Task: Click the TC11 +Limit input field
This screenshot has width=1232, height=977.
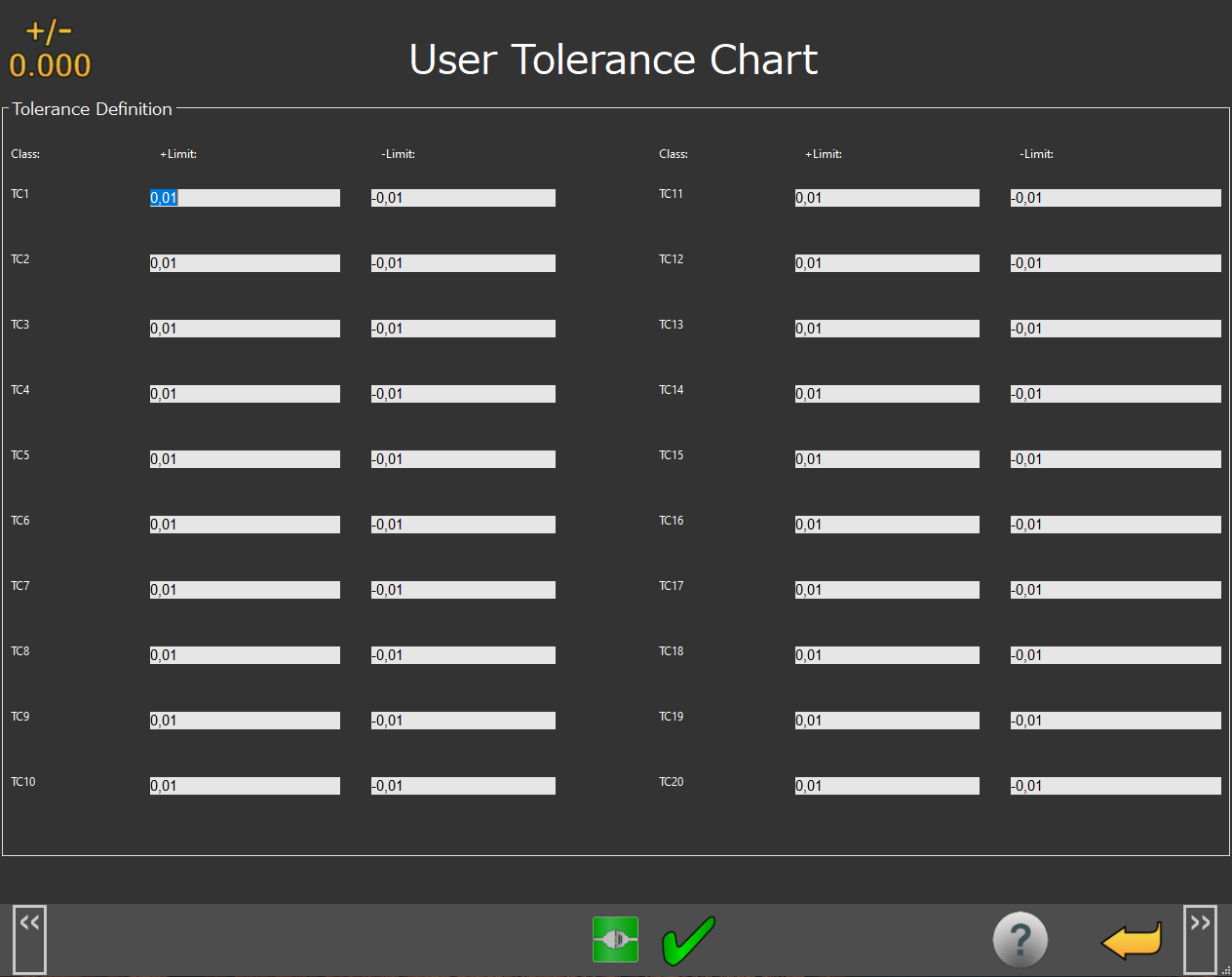Action: pyautogui.click(x=887, y=198)
